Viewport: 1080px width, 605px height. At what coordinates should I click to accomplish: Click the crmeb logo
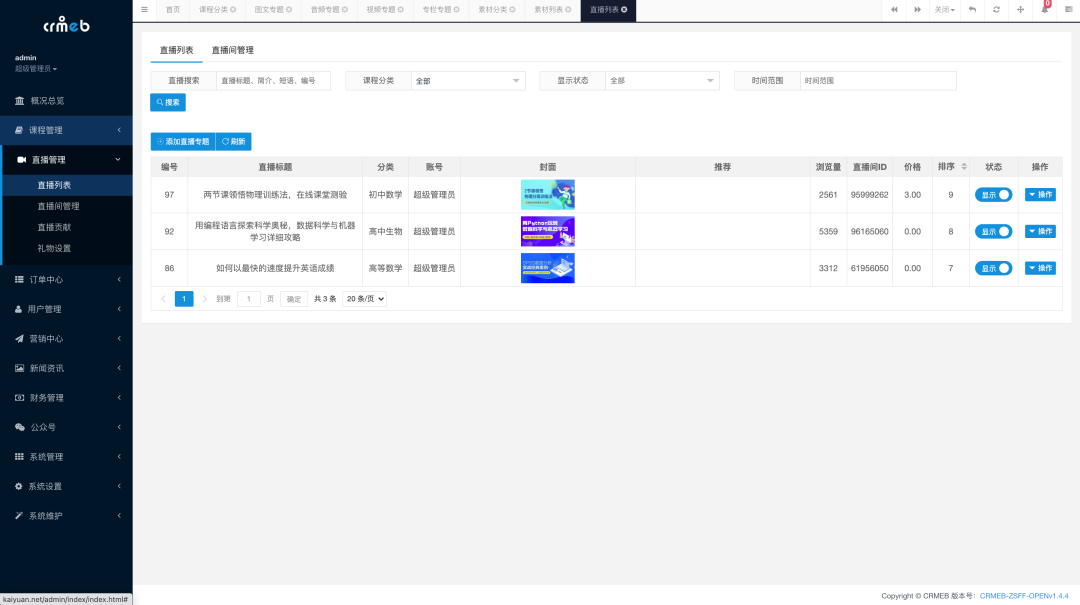click(66, 25)
